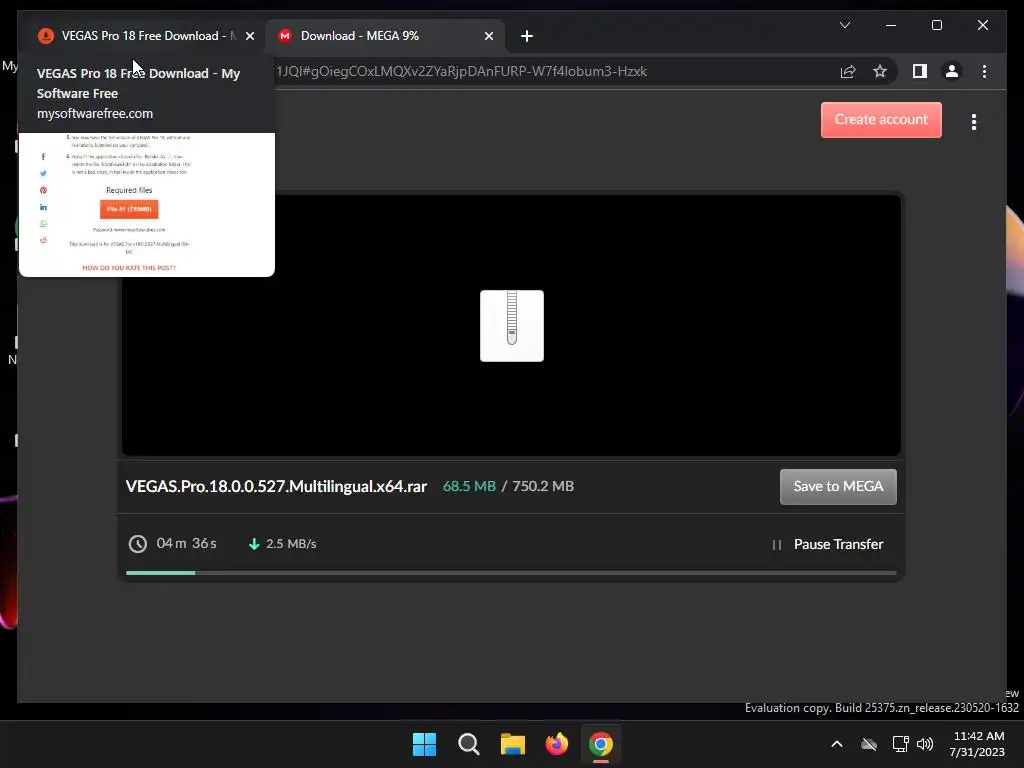Image resolution: width=1024 pixels, height=768 pixels.
Task: Click the OneDrive cloud tray icon
Action: click(869, 744)
